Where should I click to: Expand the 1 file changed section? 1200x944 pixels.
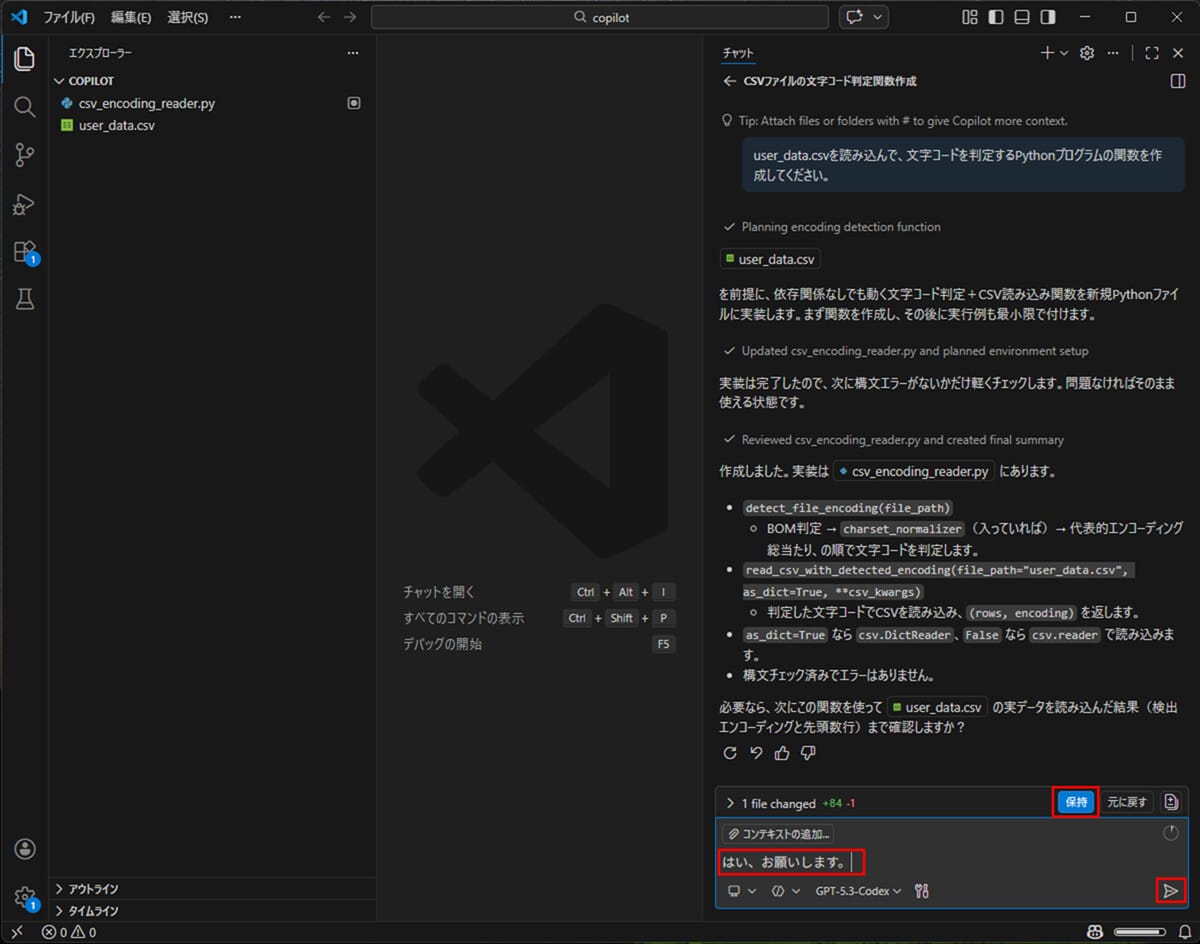pyautogui.click(x=729, y=801)
